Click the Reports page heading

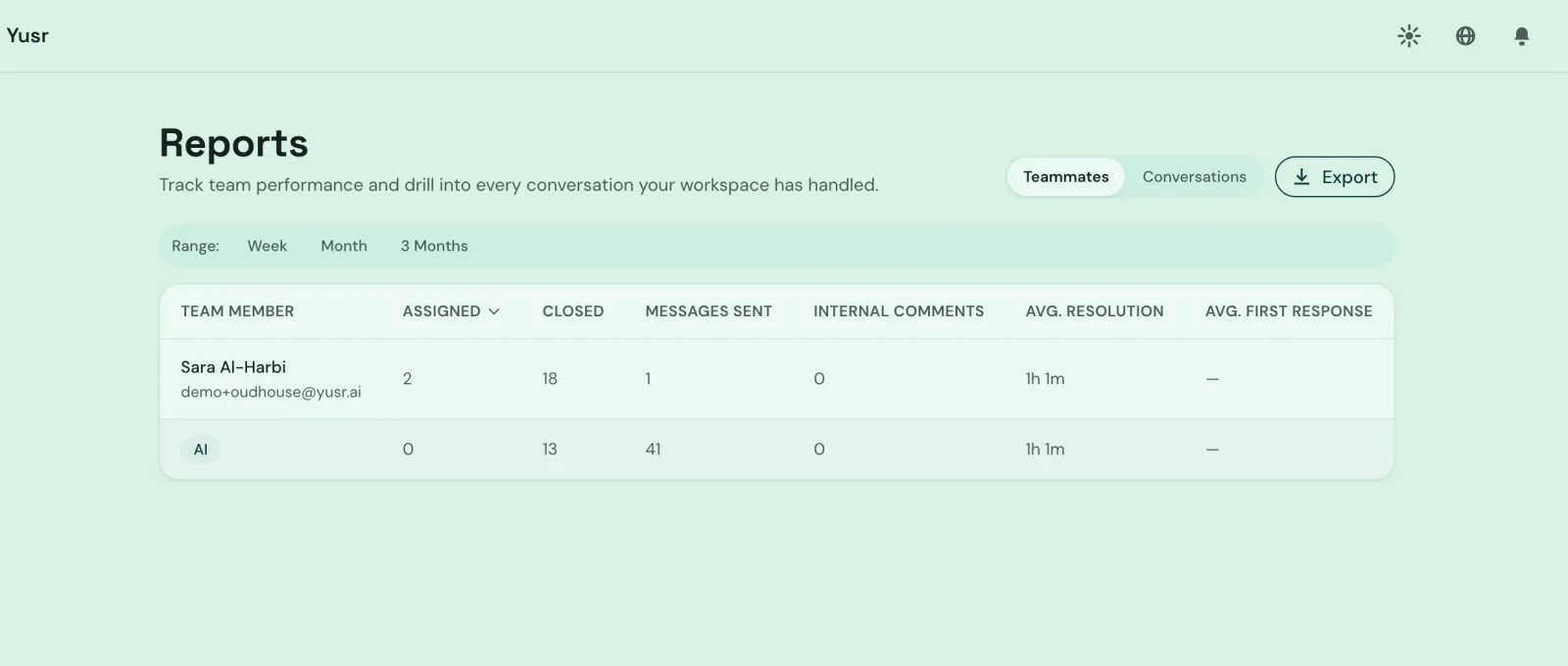pyautogui.click(x=234, y=143)
